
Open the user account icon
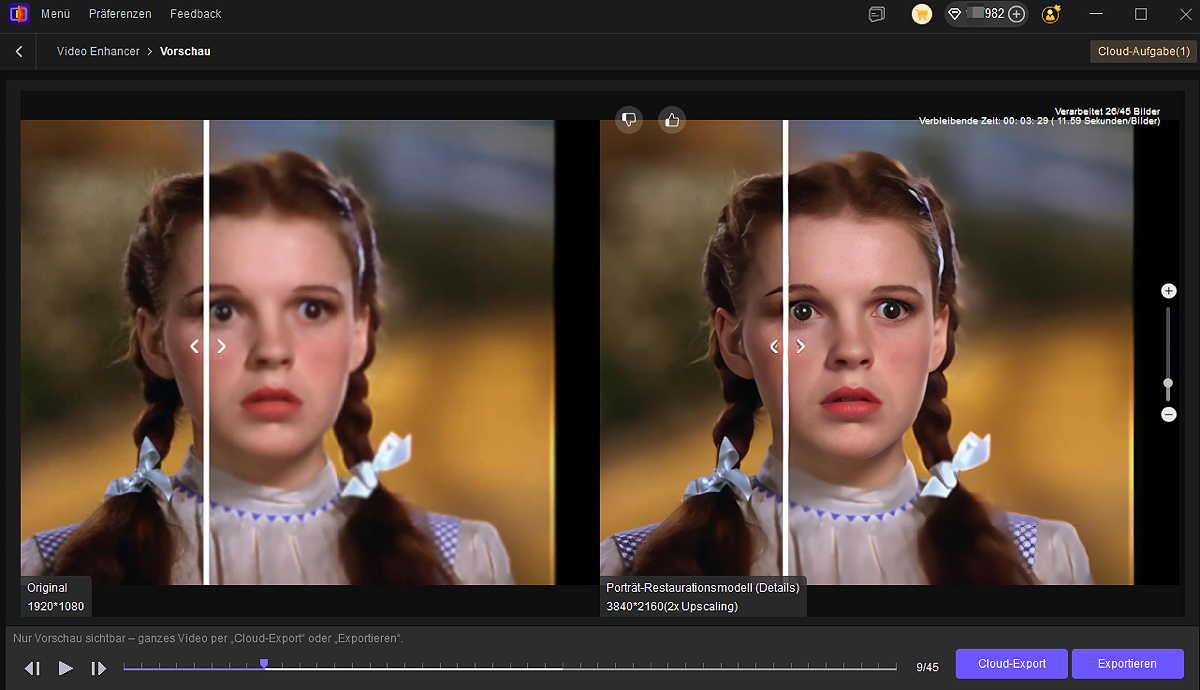(x=1051, y=14)
